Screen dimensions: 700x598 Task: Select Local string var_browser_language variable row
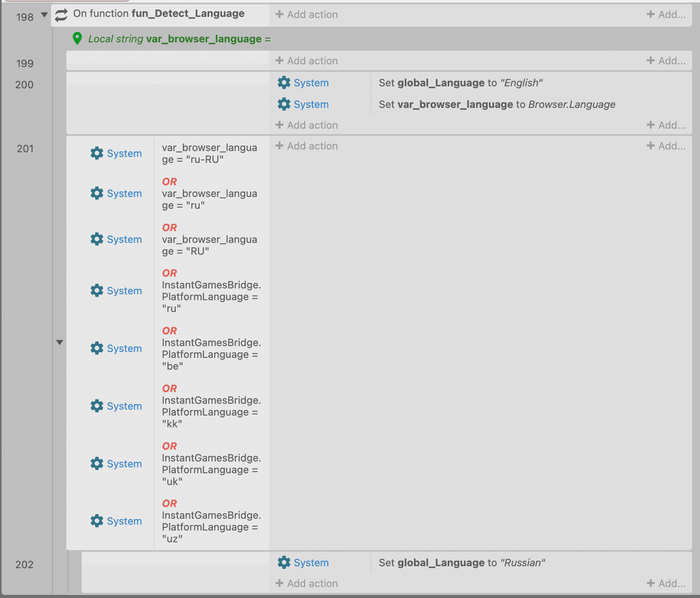tap(179, 39)
